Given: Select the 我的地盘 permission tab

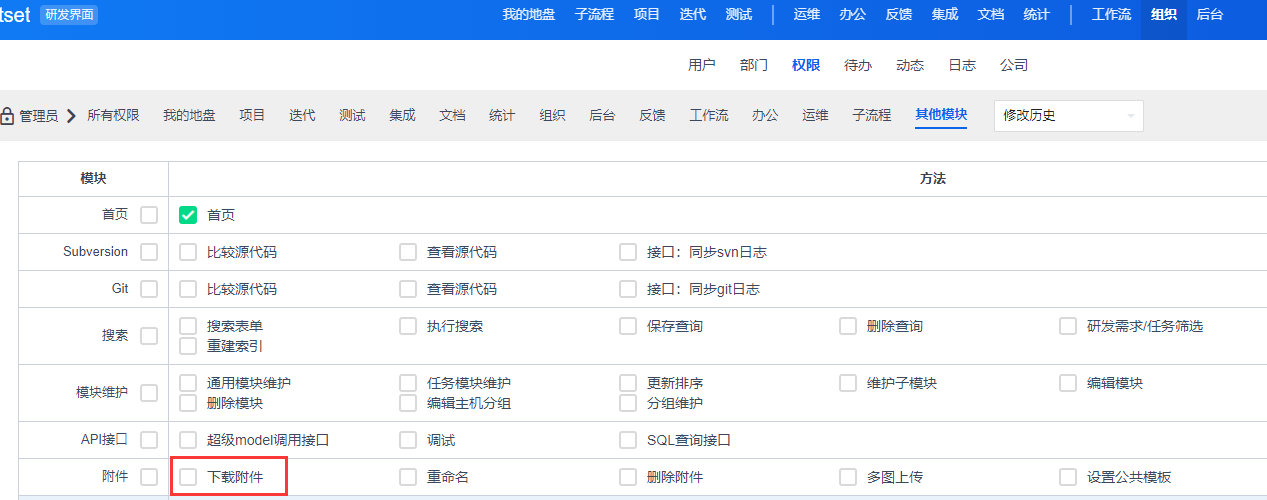Looking at the screenshot, I should [189, 115].
